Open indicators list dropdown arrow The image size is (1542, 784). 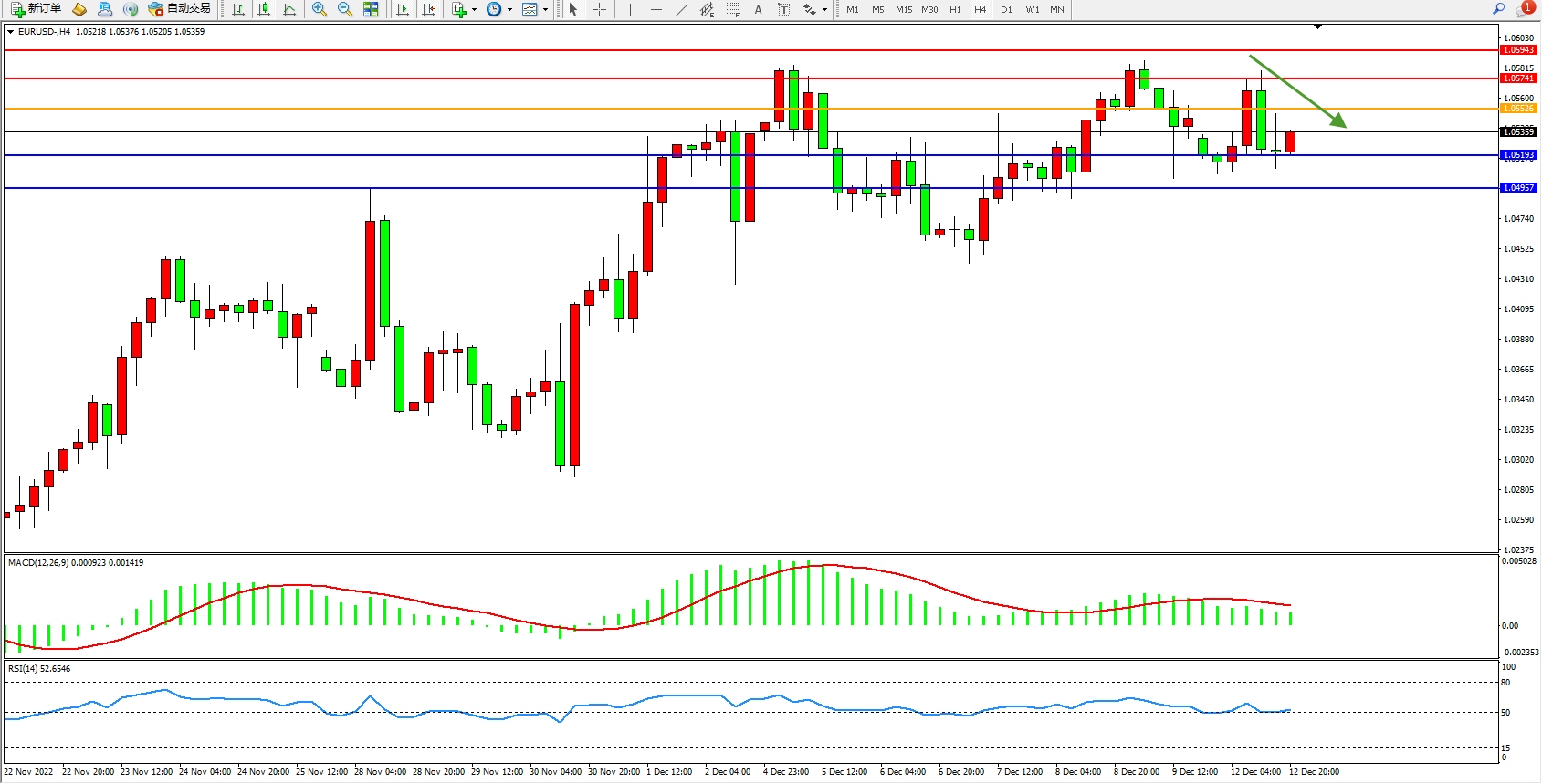474,10
